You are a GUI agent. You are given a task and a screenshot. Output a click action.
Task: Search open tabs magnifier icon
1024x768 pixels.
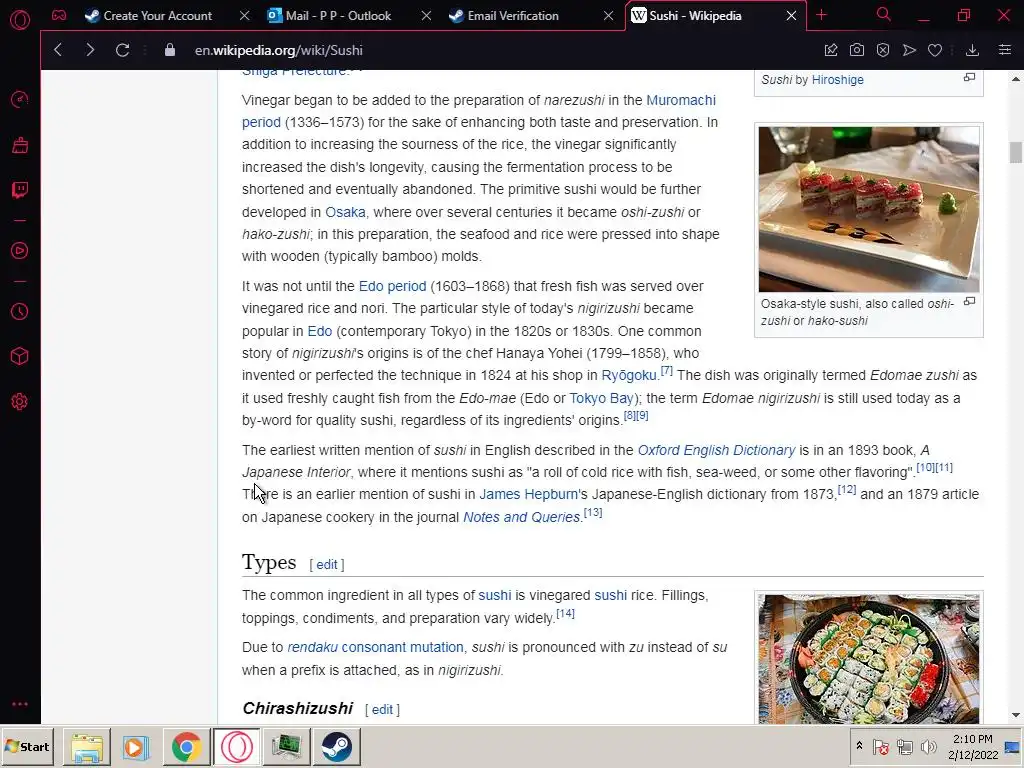(884, 14)
